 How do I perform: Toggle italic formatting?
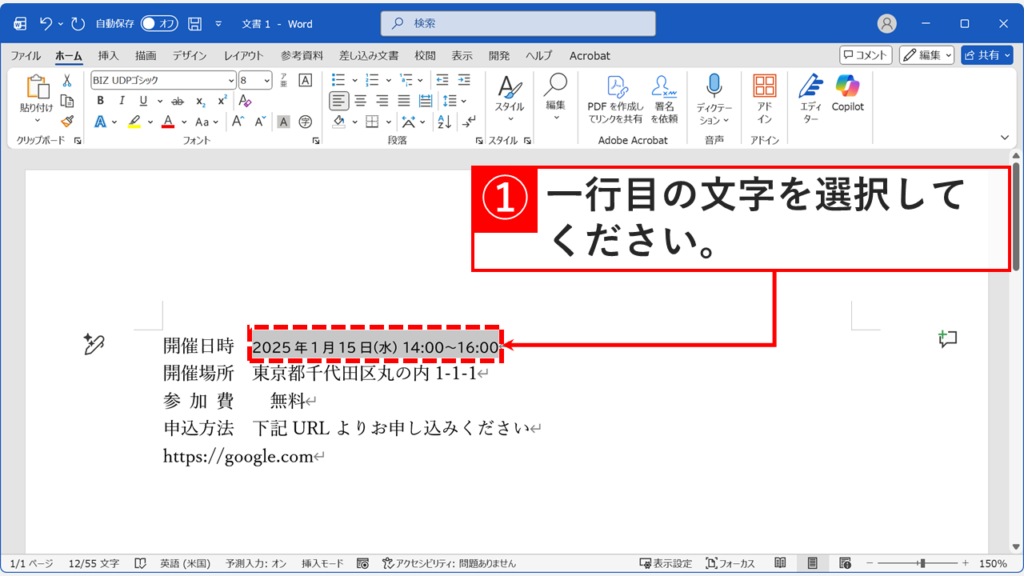(x=120, y=99)
